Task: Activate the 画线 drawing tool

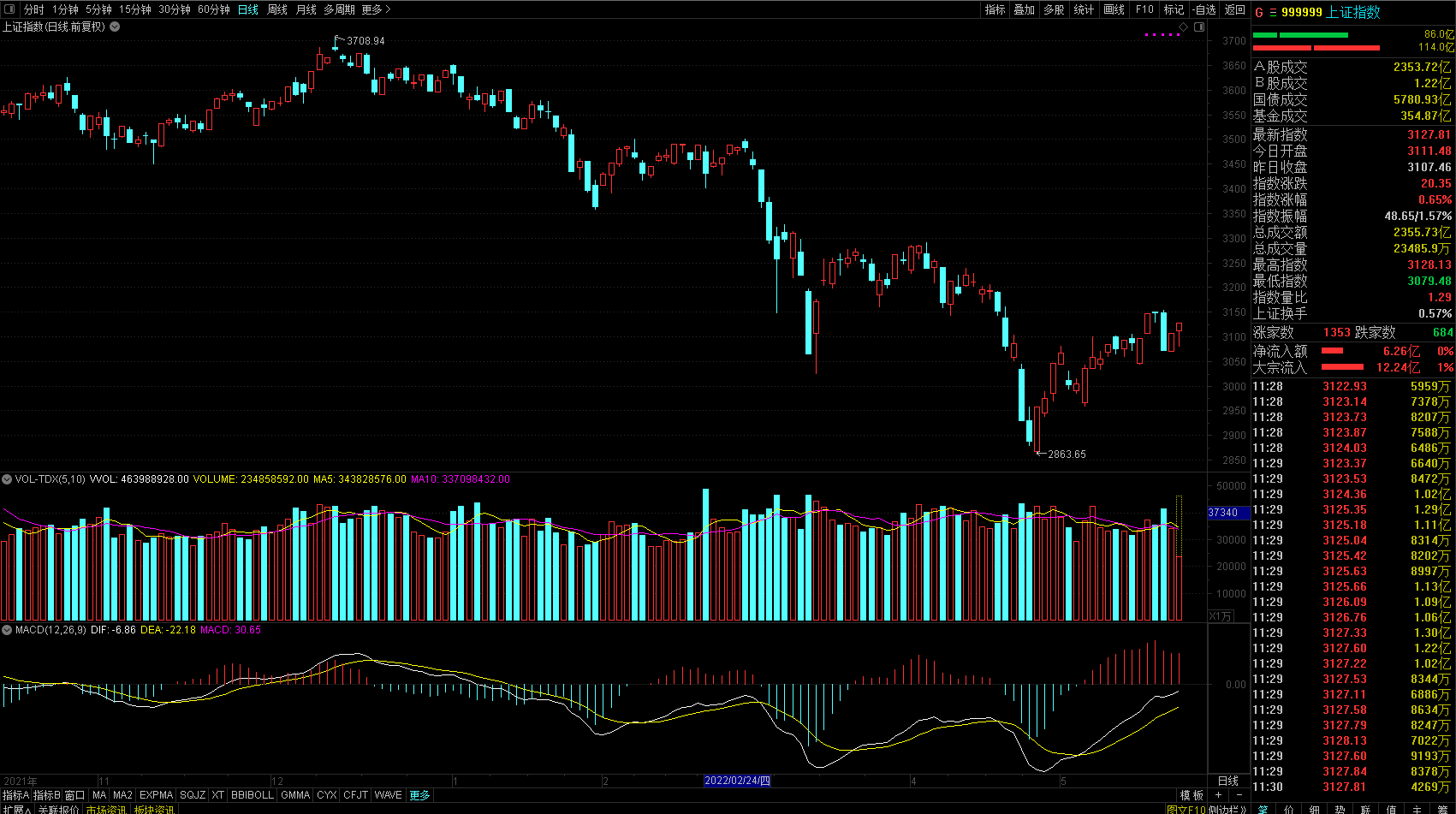Action: [x=1114, y=9]
